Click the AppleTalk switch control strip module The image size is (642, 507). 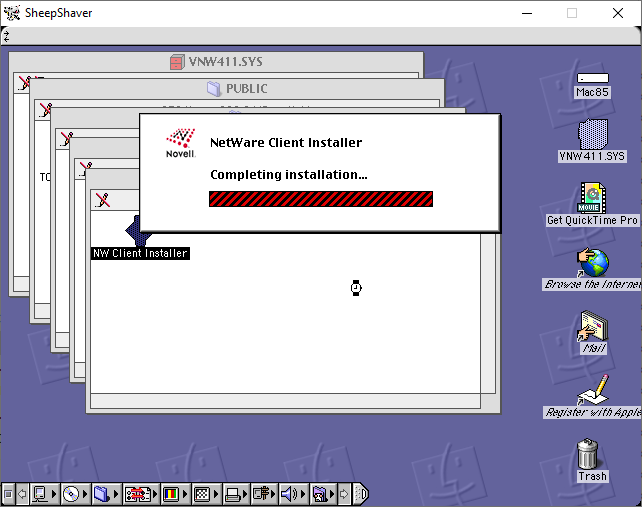coord(43,494)
